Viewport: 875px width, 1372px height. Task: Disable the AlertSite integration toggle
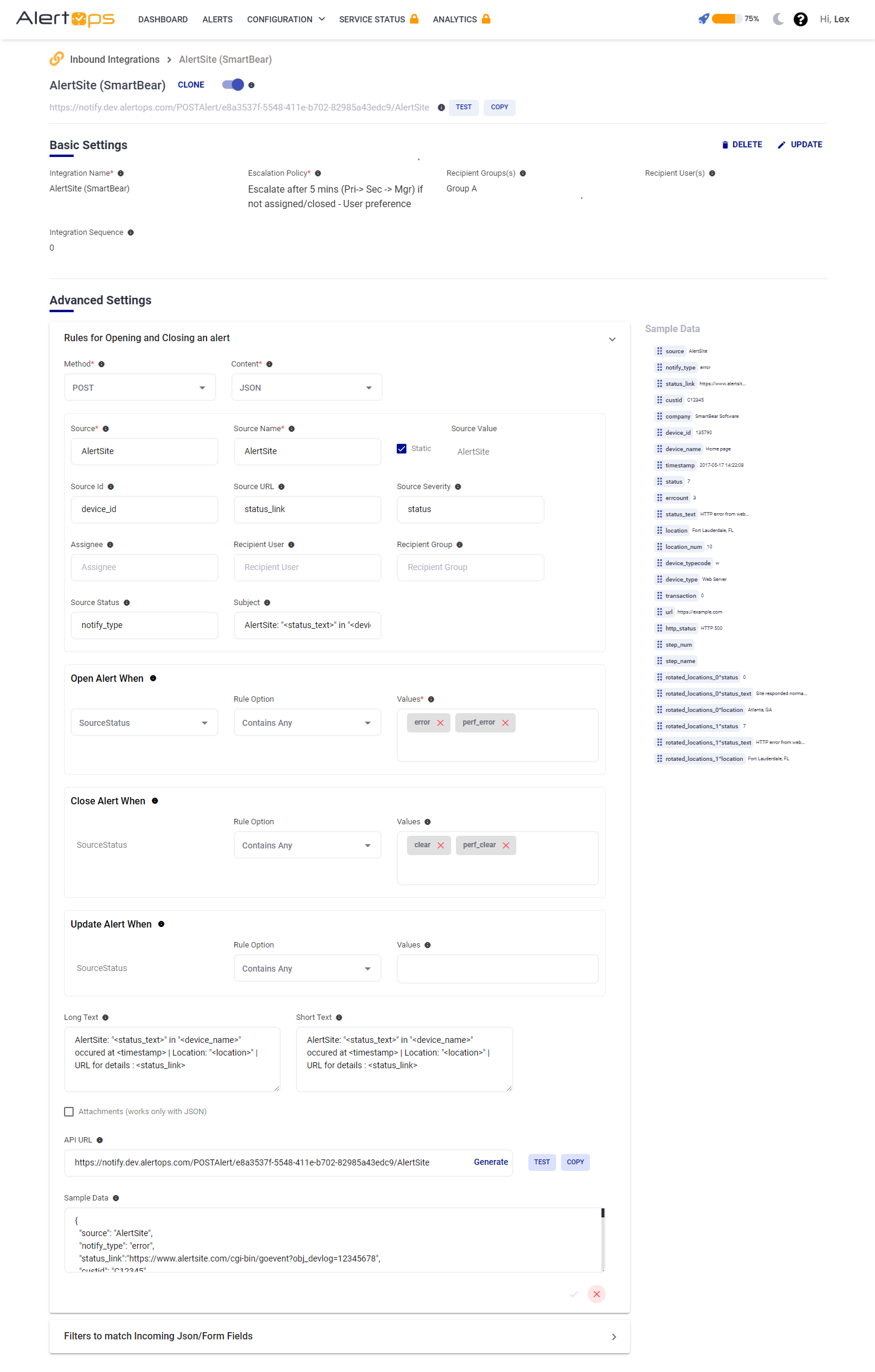(233, 85)
